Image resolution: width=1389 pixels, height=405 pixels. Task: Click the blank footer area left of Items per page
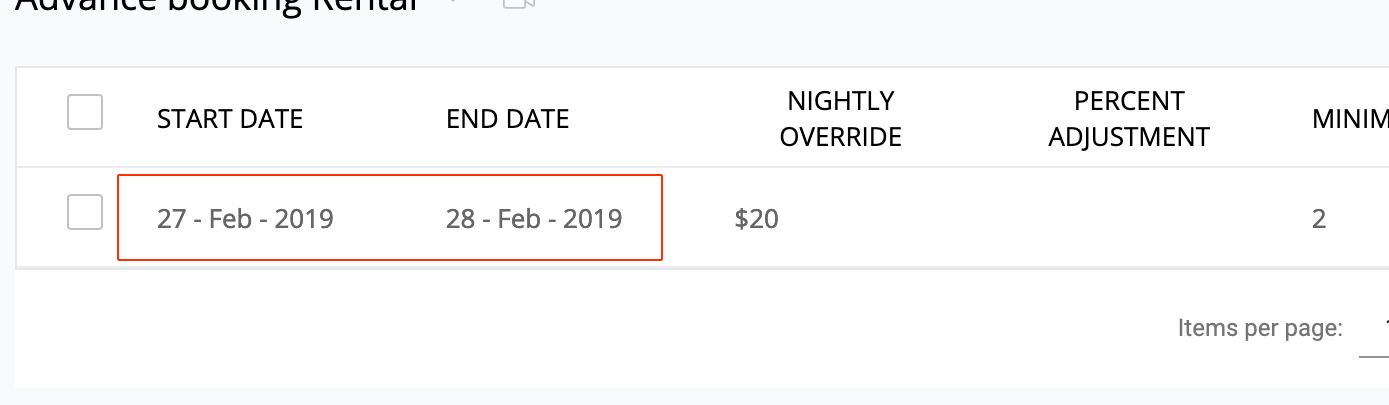(590, 328)
